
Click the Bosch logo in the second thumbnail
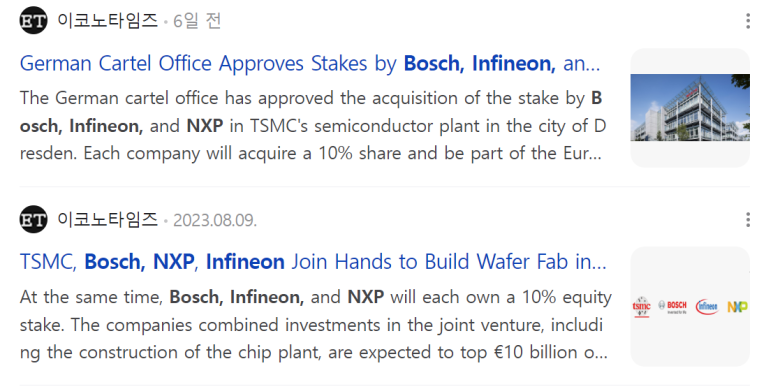pyautogui.click(x=672, y=307)
